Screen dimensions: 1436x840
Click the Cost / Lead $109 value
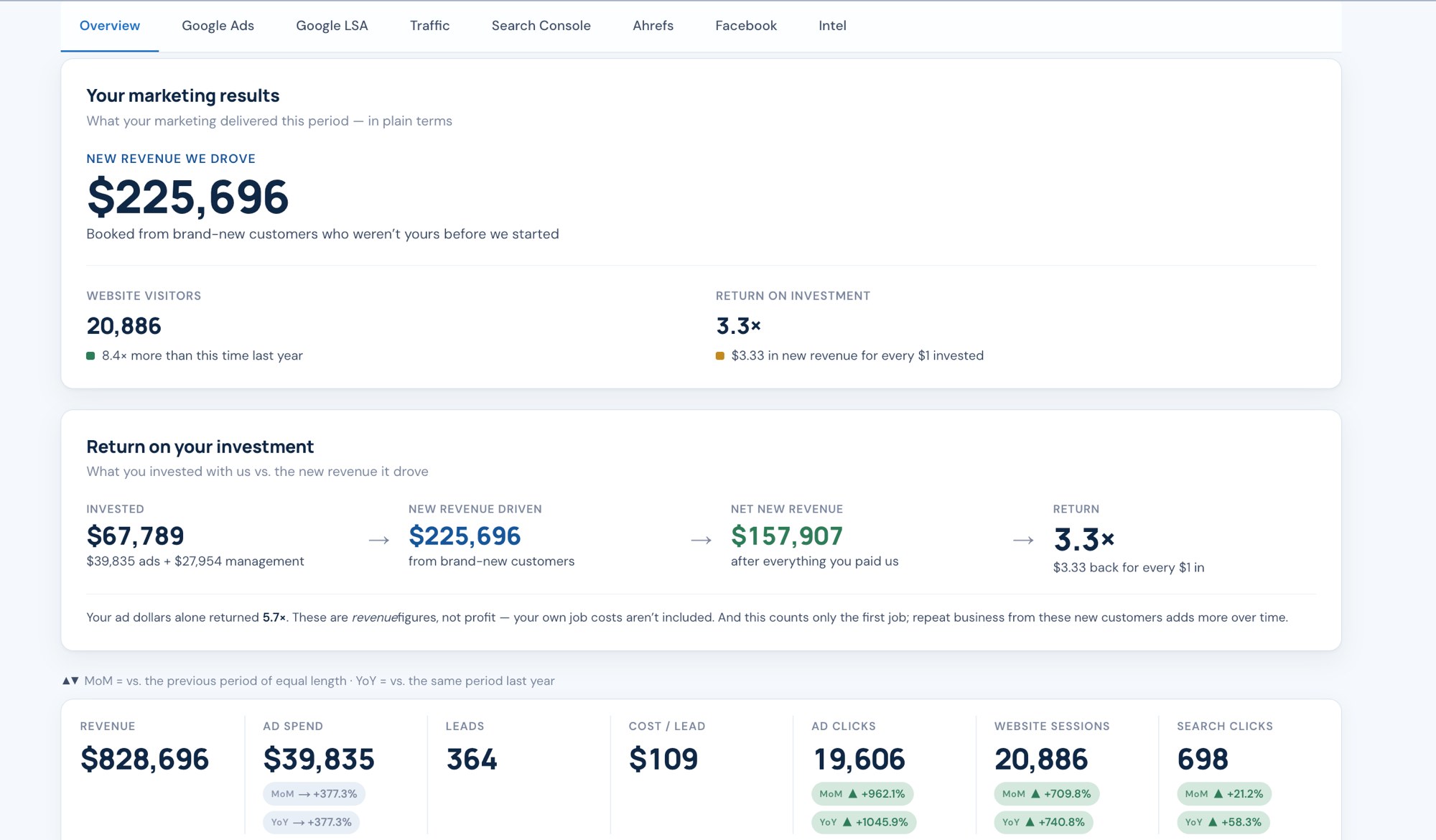663,759
